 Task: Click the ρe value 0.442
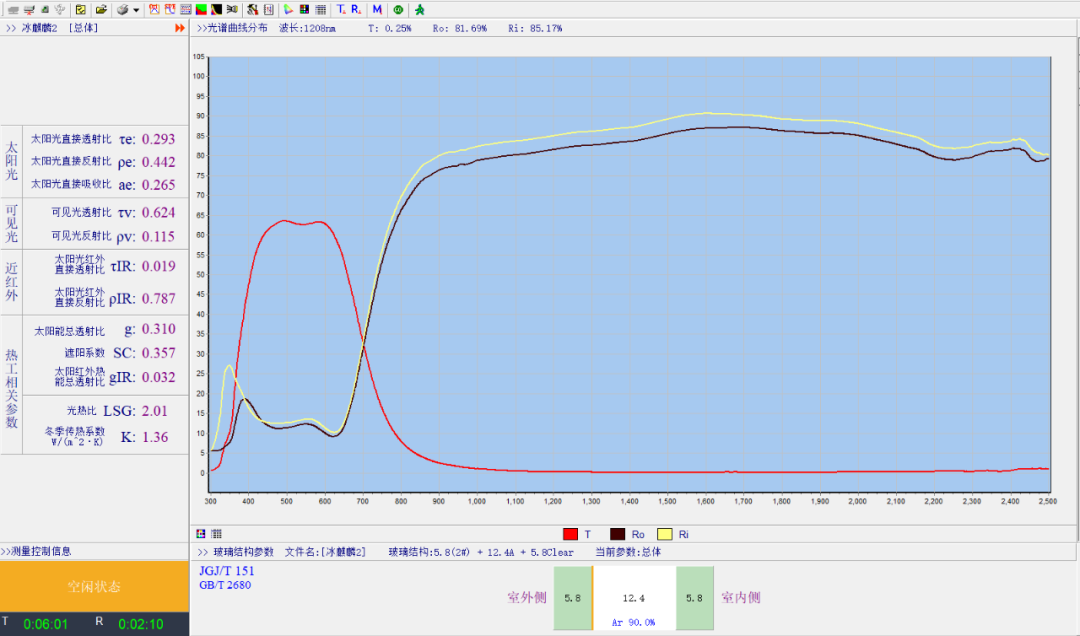coord(158,162)
